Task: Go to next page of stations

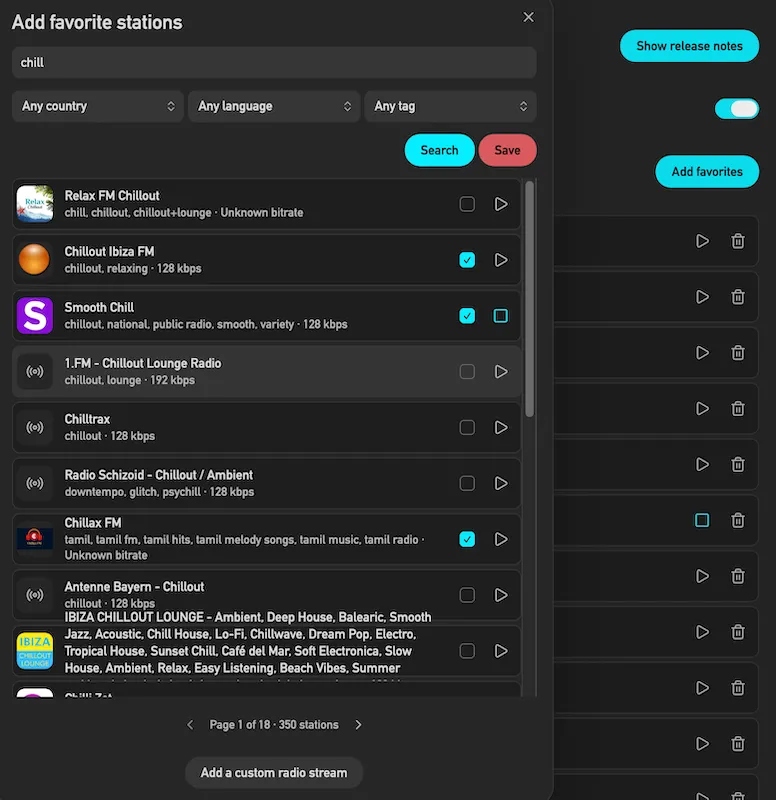Action: tap(358, 724)
